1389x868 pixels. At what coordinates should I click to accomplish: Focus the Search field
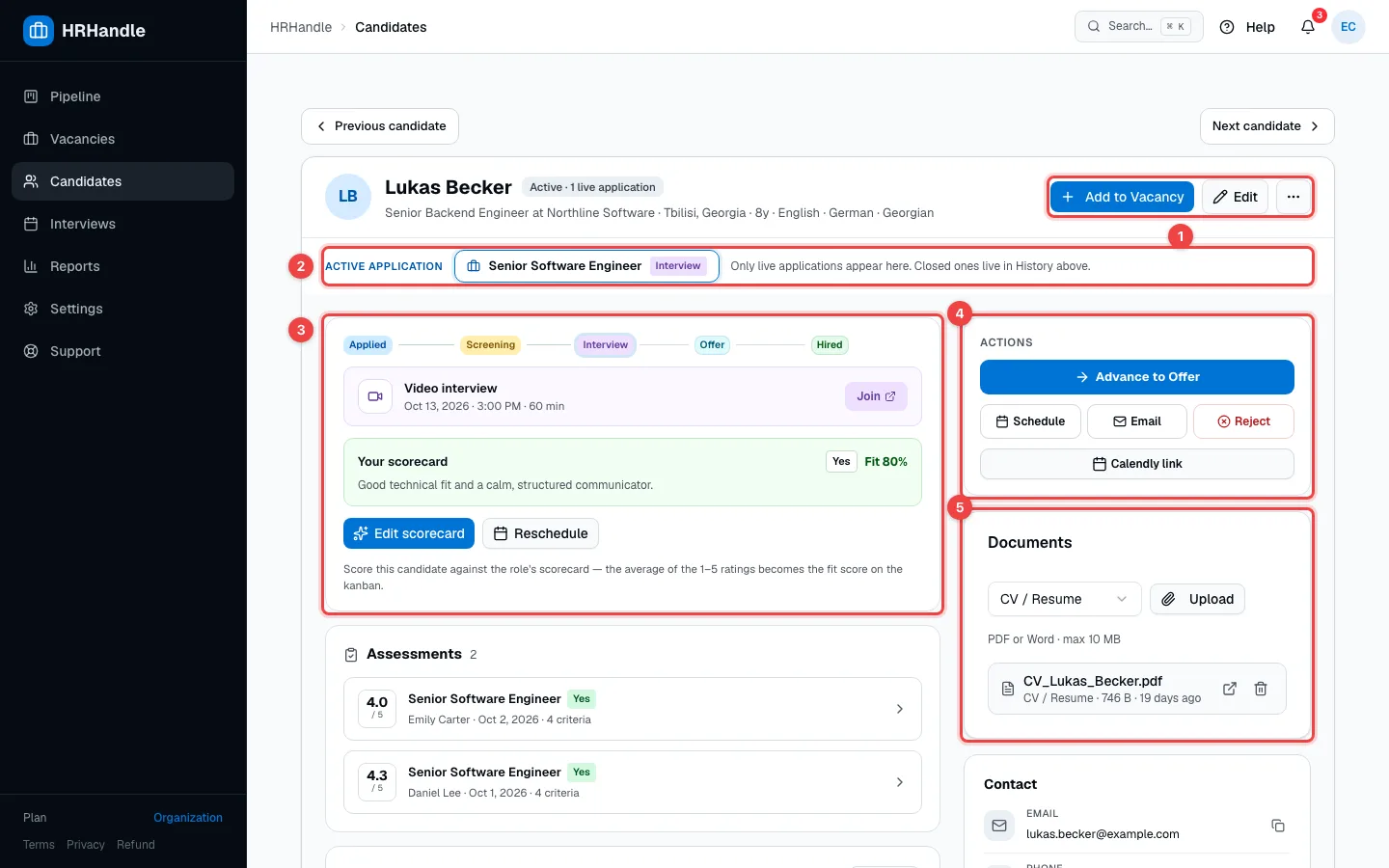point(1139,27)
